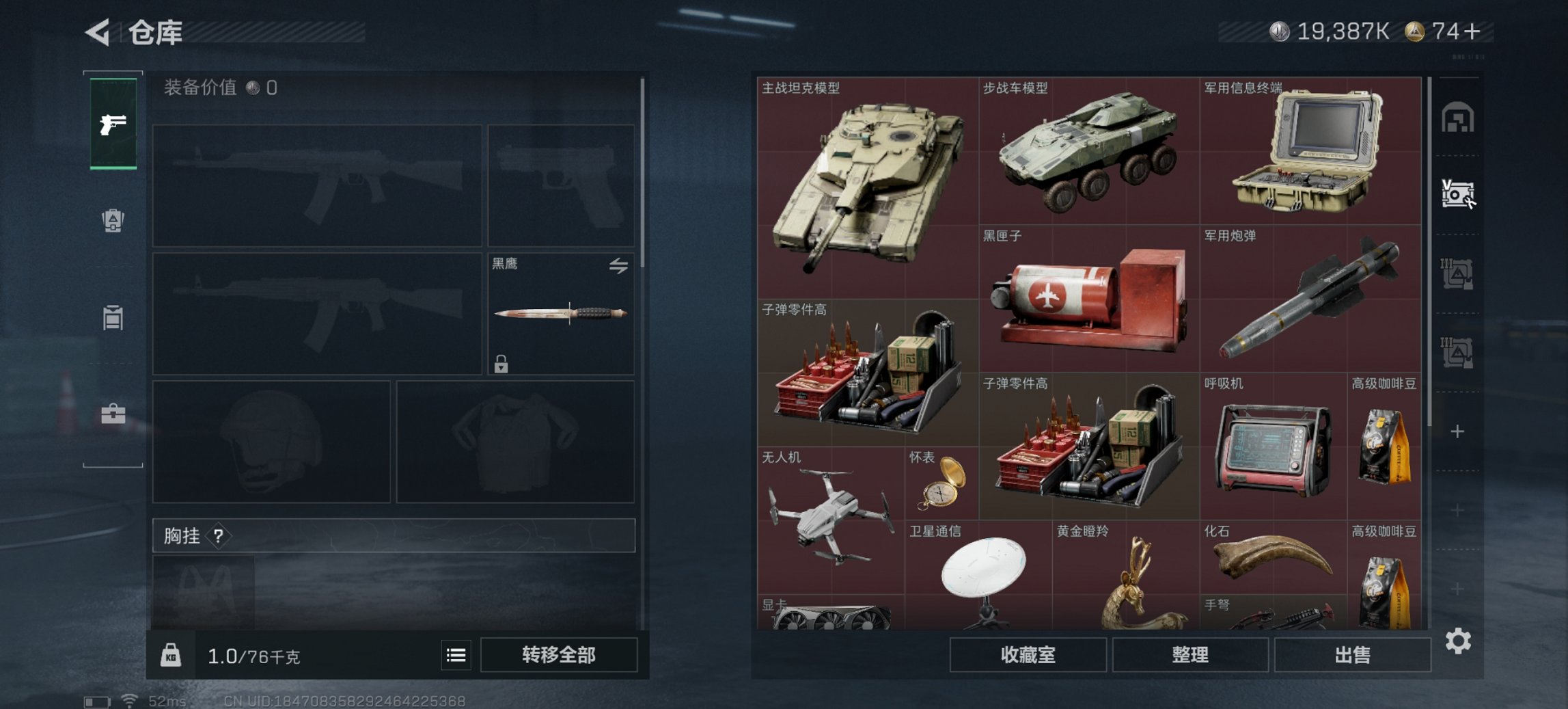The width and height of the screenshot is (1568, 709).
Task: Sort the inventory with 整理
Action: [x=1190, y=655]
